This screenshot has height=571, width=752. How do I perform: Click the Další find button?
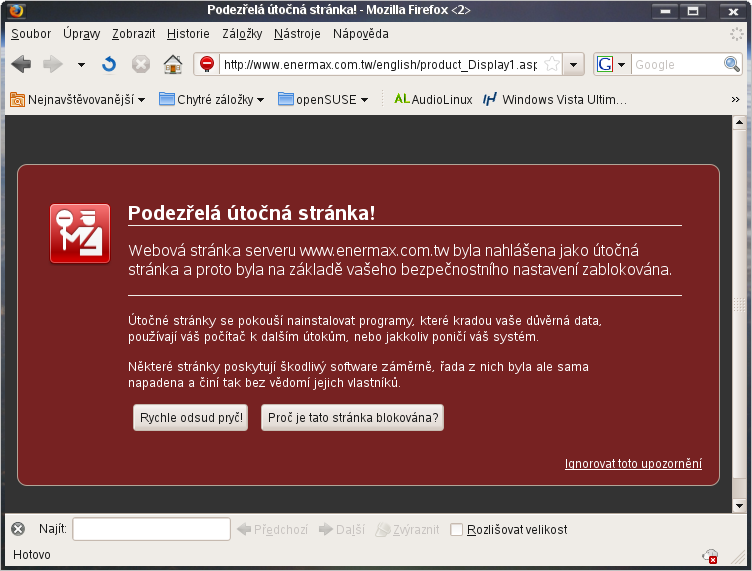(x=341, y=529)
